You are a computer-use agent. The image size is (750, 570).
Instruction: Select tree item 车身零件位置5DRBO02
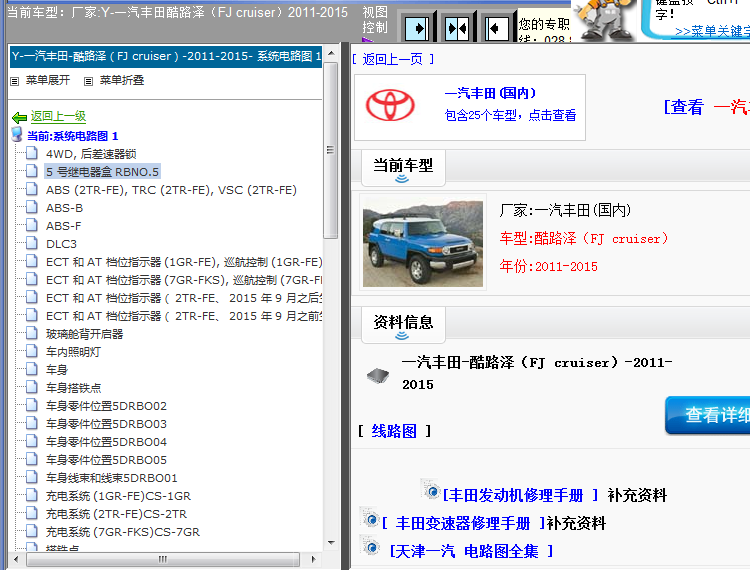coord(106,406)
